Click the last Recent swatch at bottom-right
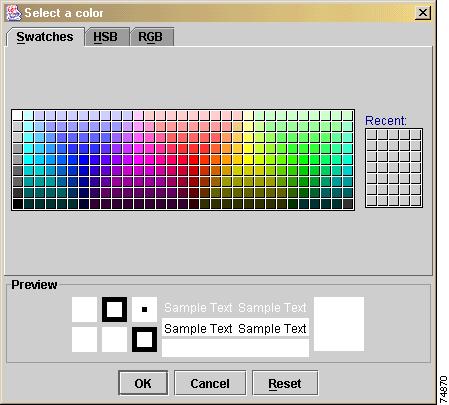Viewport: 449px width, 405px height. pyautogui.click(x=416, y=201)
